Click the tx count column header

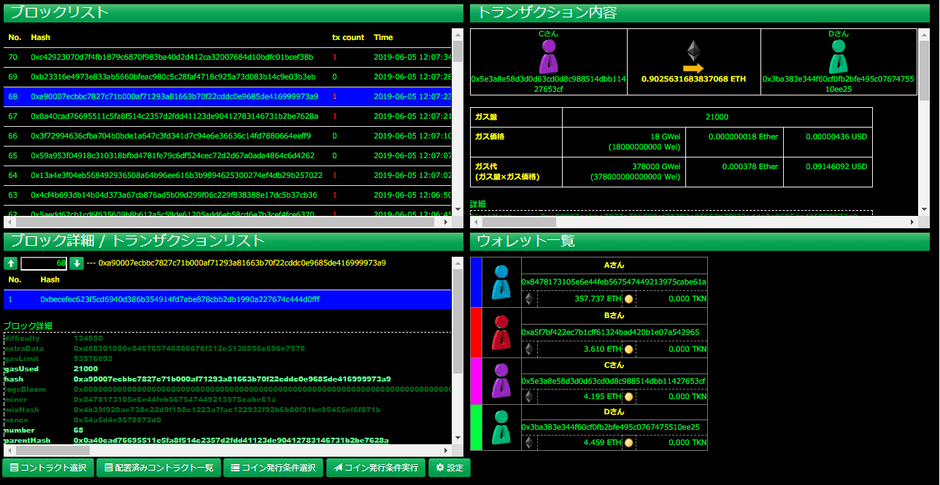pos(348,37)
